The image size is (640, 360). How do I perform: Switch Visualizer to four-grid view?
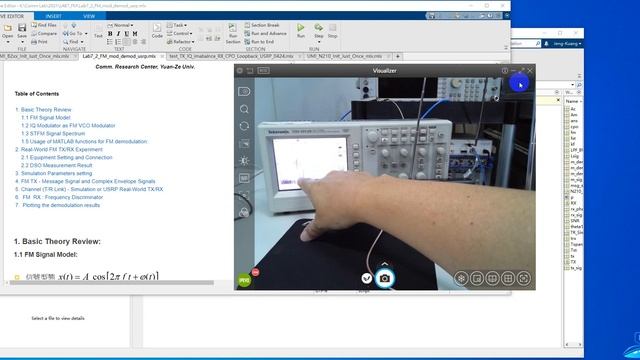click(x=508, y=278)
